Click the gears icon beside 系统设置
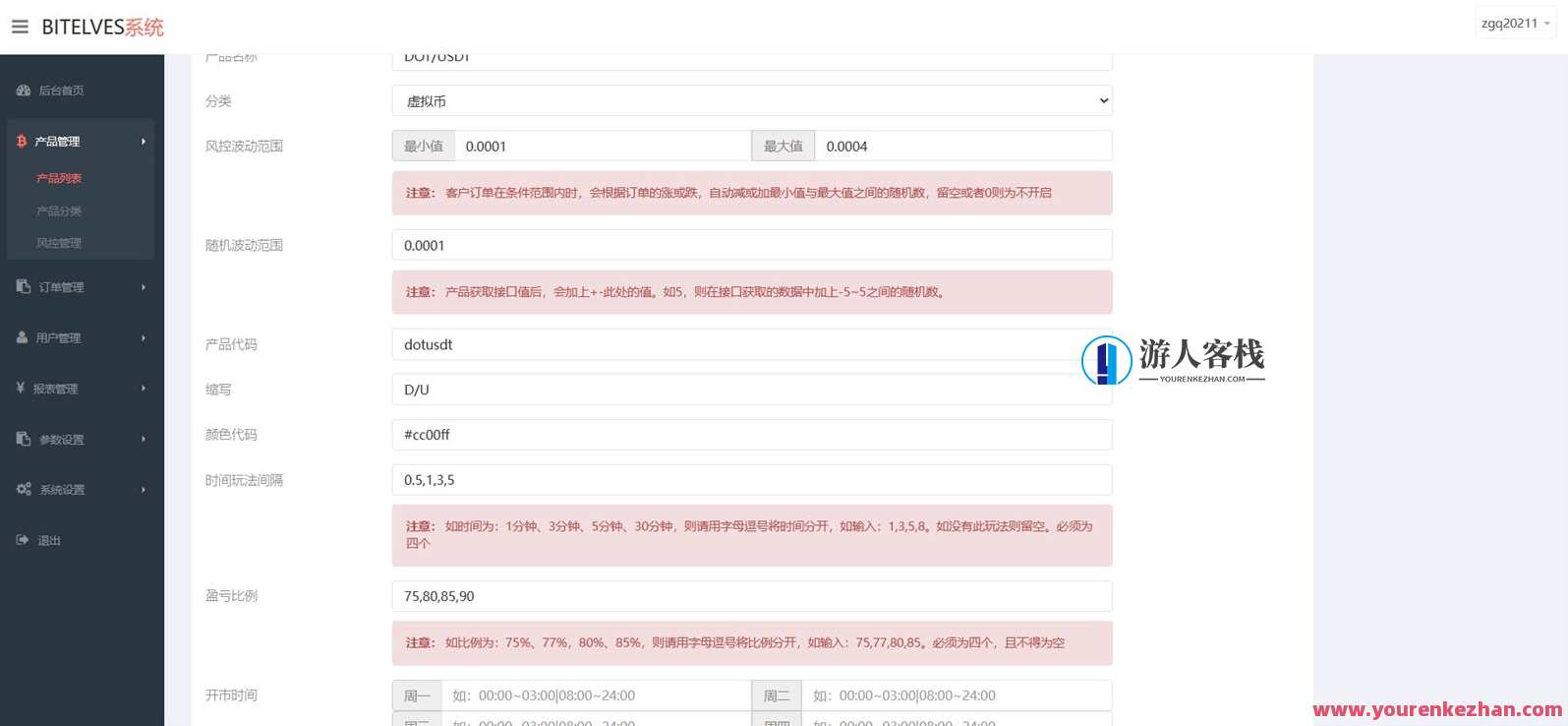The height and width of the screenshot is (726, 1568). pos(24,489)
